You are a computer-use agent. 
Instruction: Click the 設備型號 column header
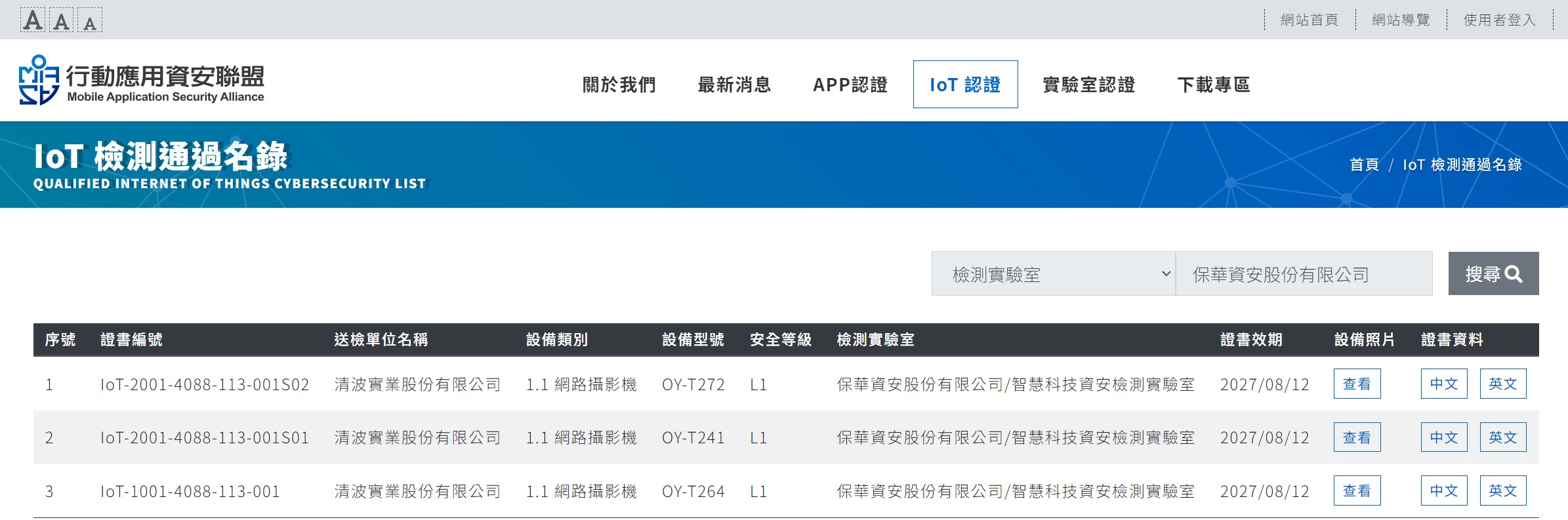693,340
